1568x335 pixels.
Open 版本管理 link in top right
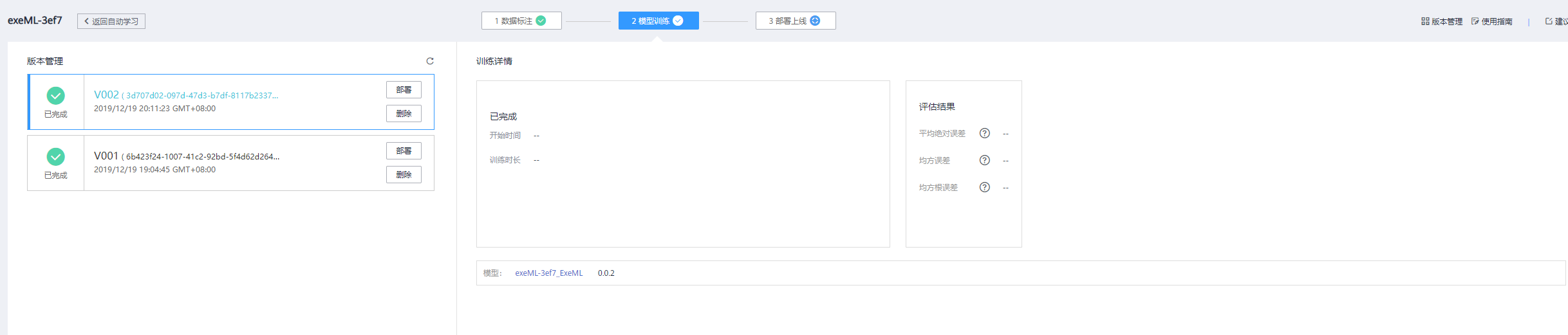tap(1447, 21)
